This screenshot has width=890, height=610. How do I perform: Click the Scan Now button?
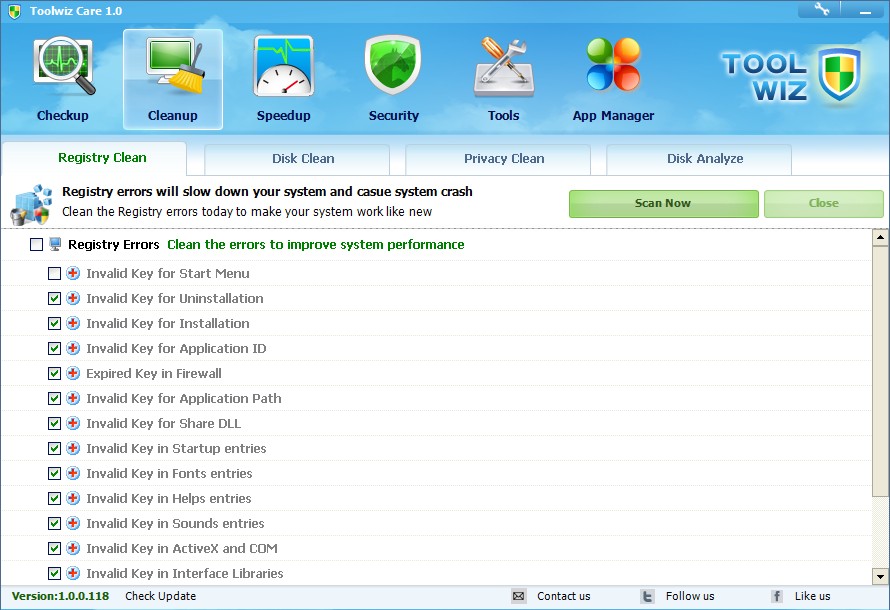click(664, 204)
